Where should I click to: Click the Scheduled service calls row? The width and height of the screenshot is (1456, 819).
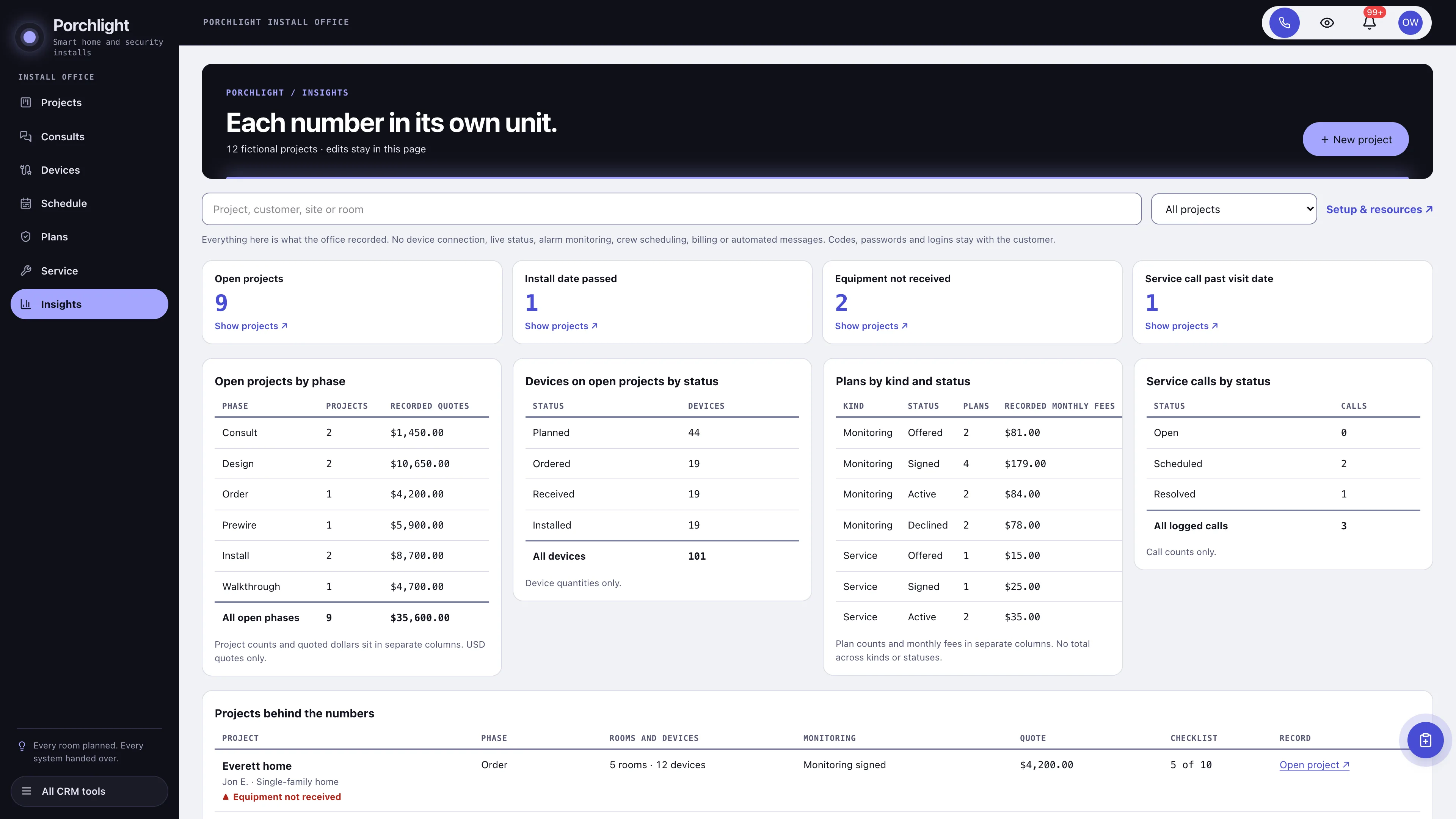point(1283,463)
